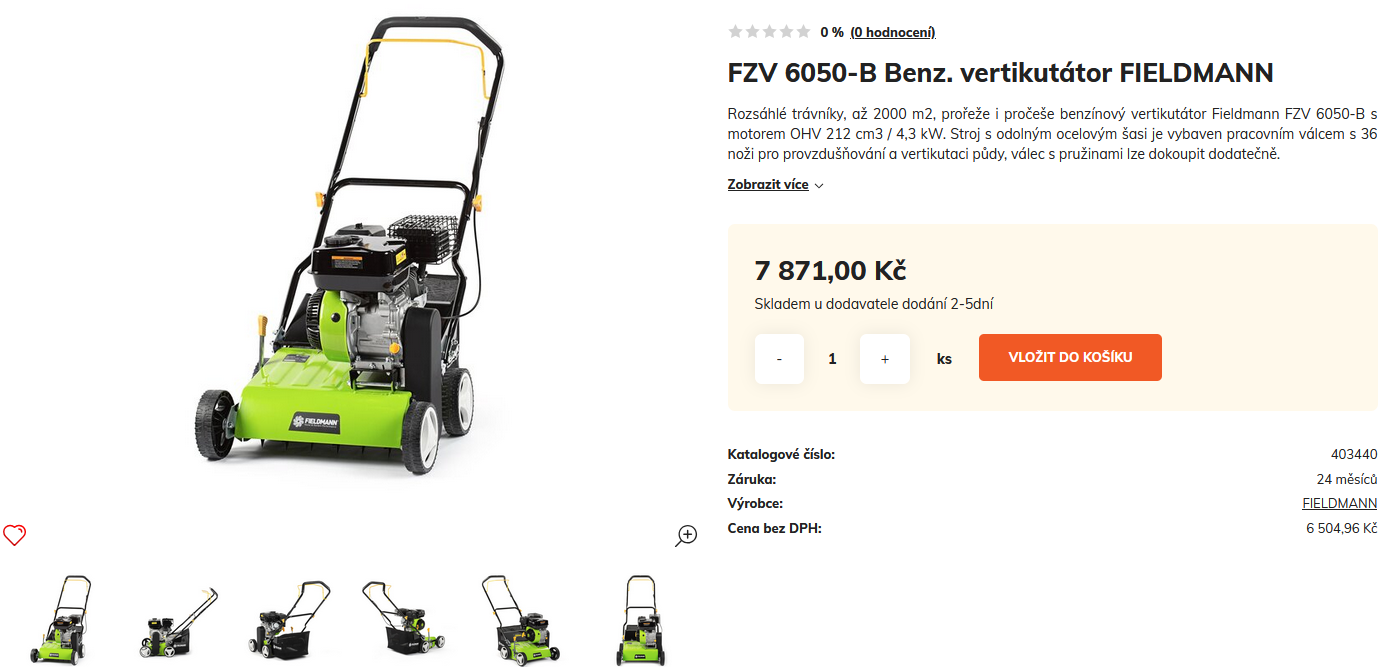Screen dimensions: 1381x667
Task: Click the quantity input field showing 1
Action: coord(832,359)
